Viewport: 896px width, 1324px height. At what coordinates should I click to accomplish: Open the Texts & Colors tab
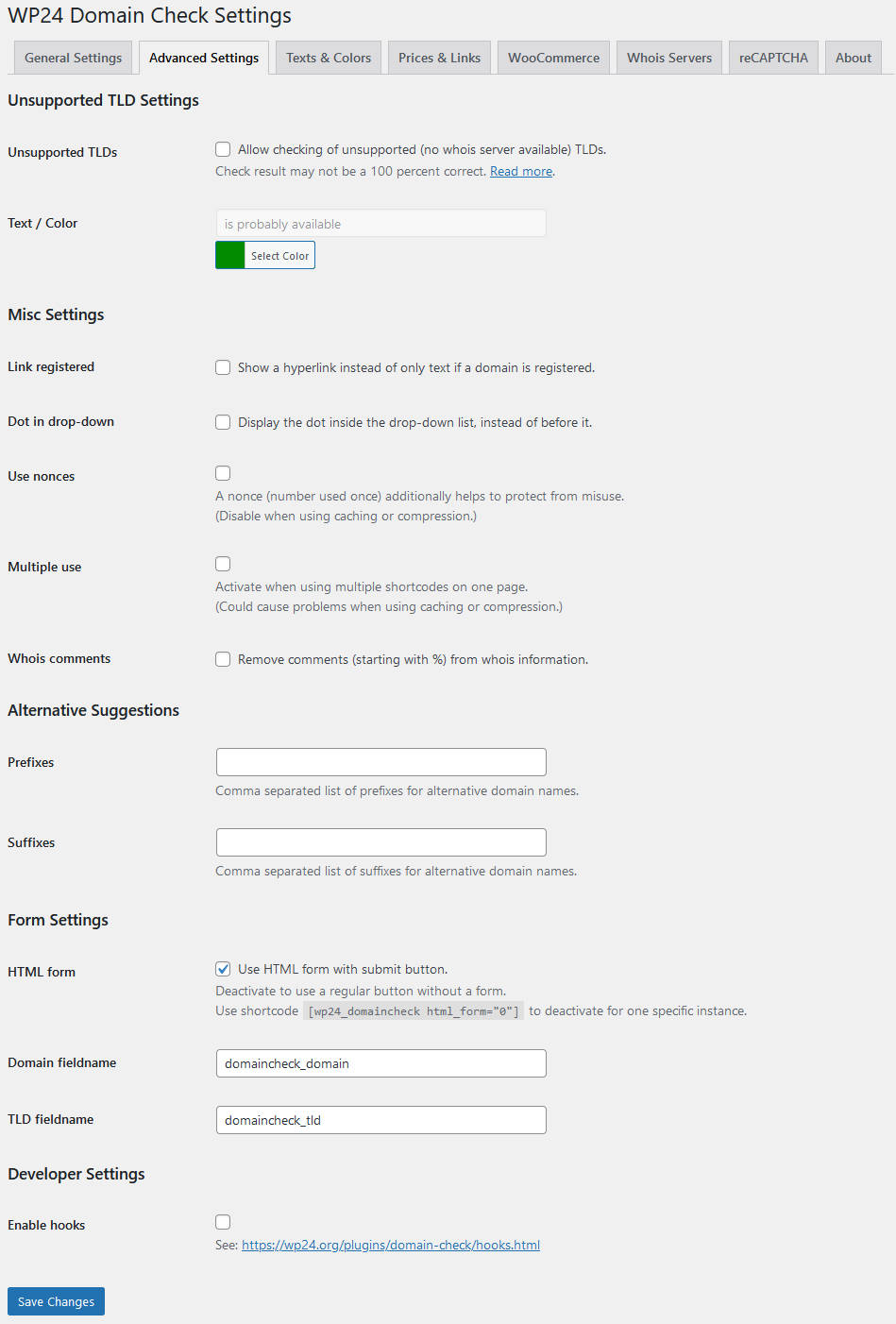coord(329,58)
